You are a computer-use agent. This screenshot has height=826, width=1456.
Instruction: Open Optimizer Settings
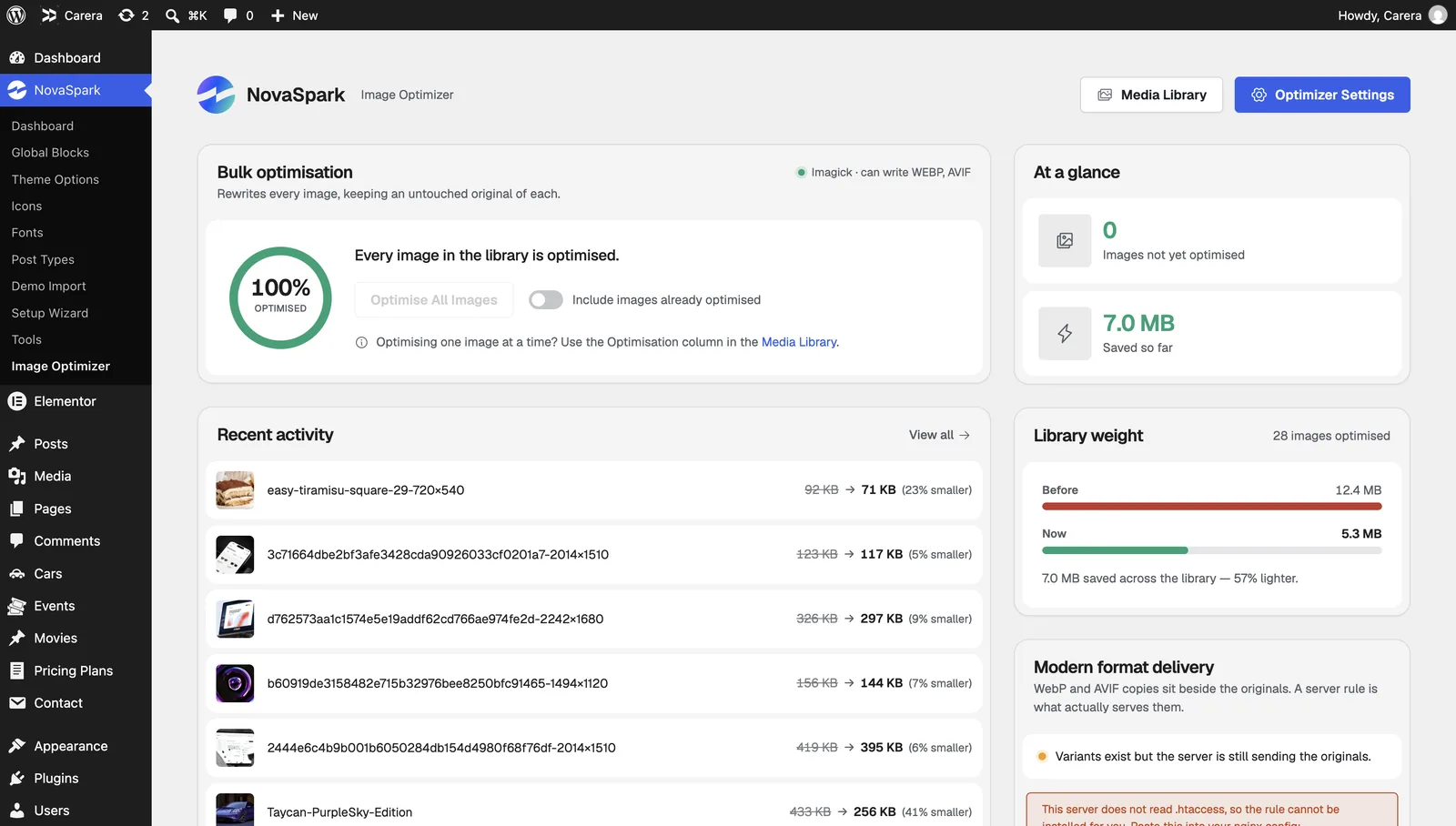tap(1322, 95)
